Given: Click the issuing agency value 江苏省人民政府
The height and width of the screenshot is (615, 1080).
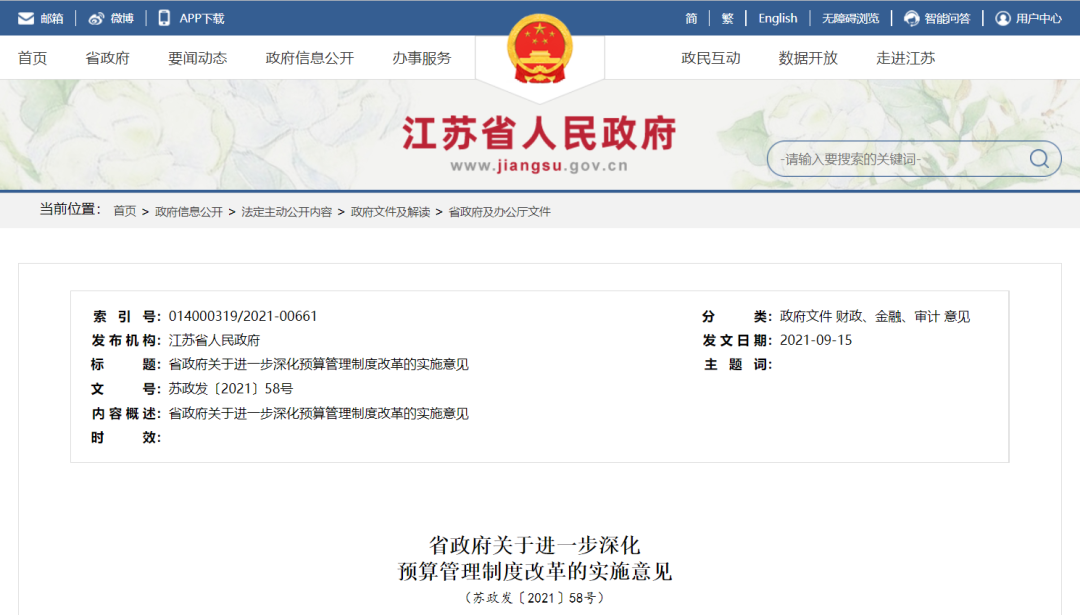Looking at the screenshot, I should coord(214,340).
